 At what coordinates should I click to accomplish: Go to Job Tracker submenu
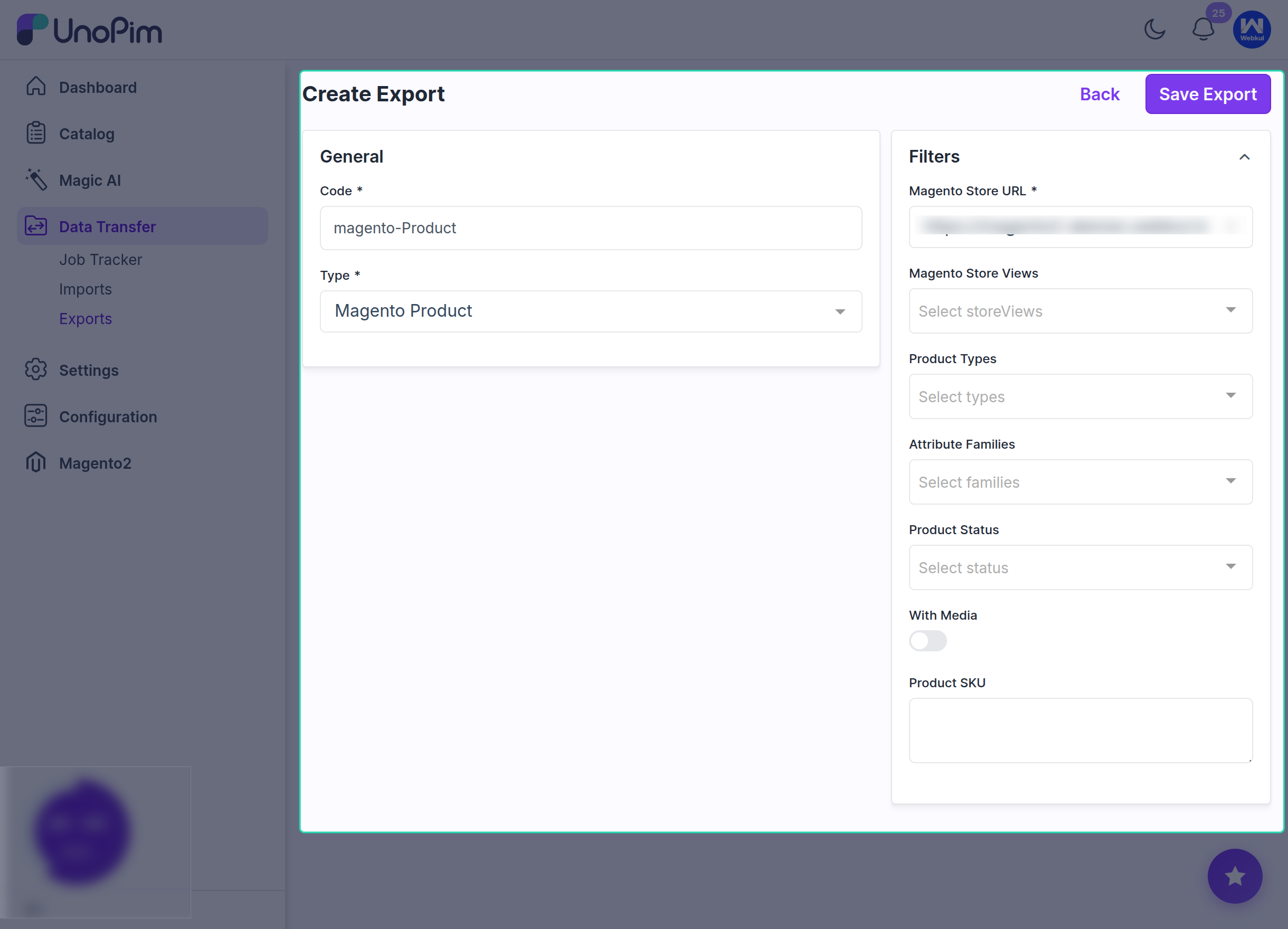pos(100,260)
